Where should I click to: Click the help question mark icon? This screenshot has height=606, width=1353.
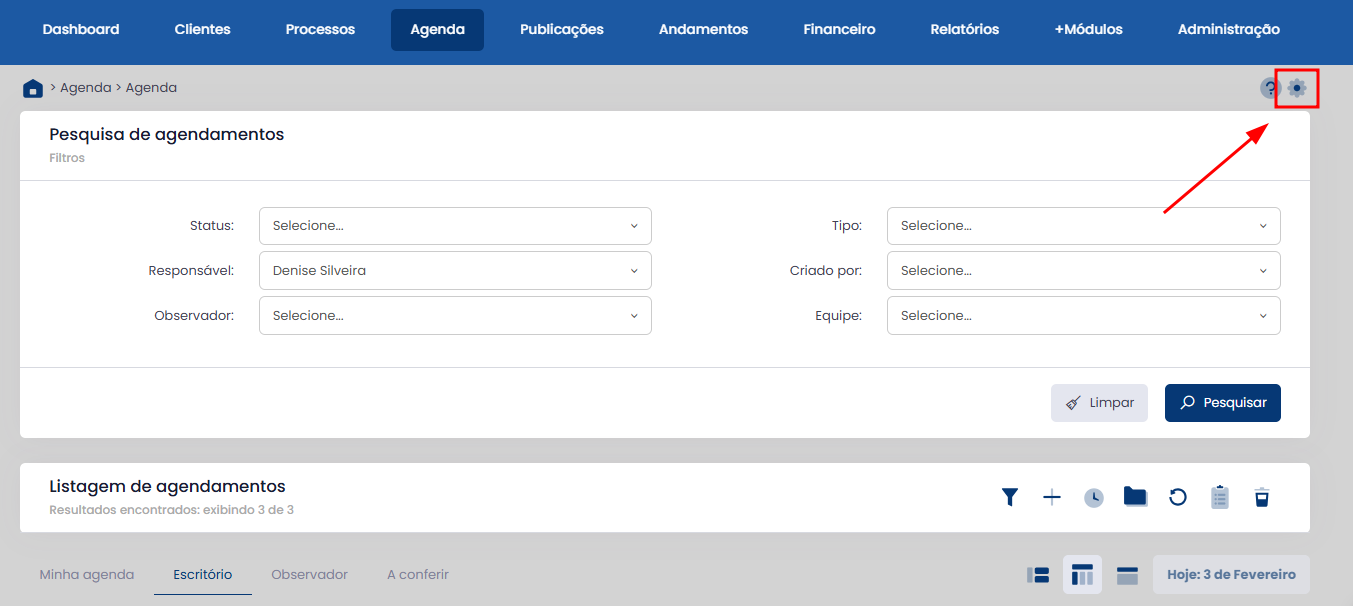tap(1270, 88)
